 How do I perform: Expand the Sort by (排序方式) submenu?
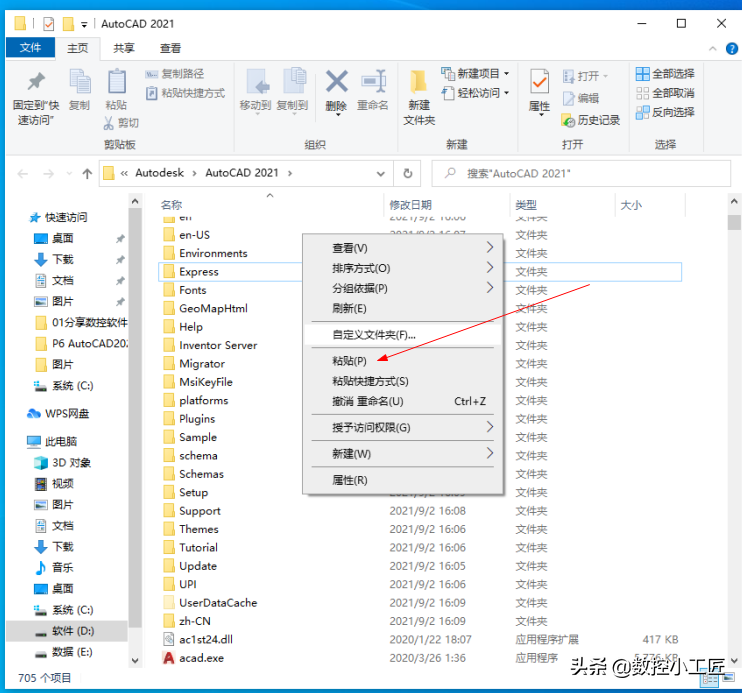490,268
